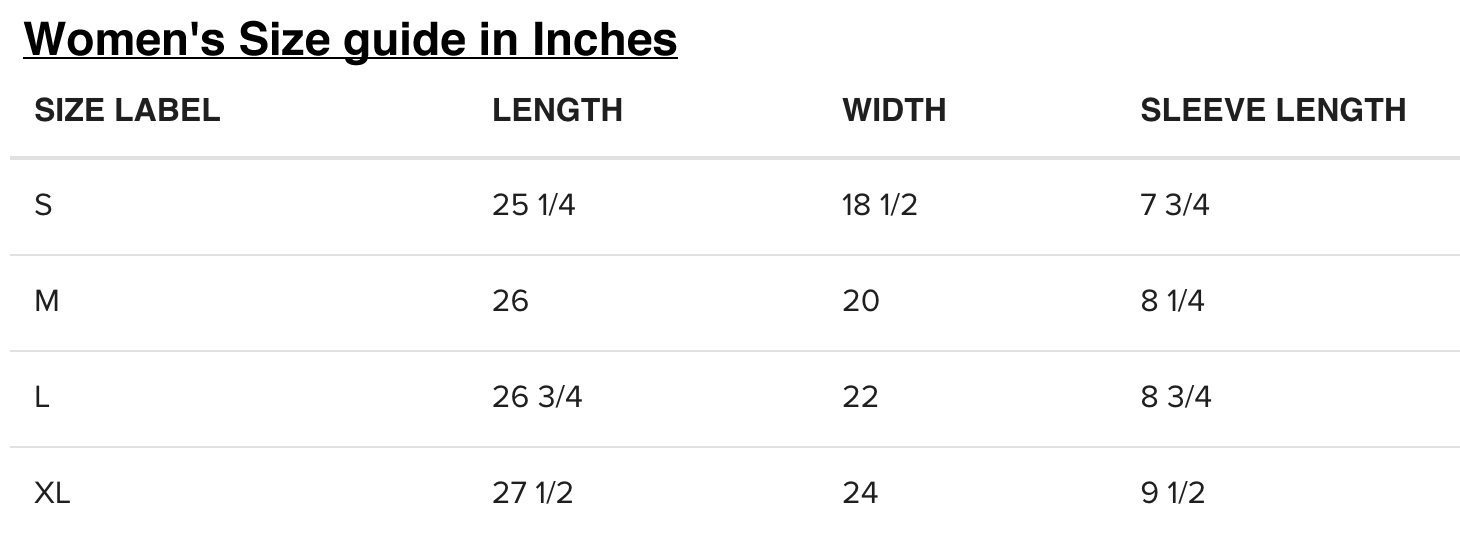Click the 7 3/4 sleeve length value
Screen dimensions: 1460x536
point(1175,205)
